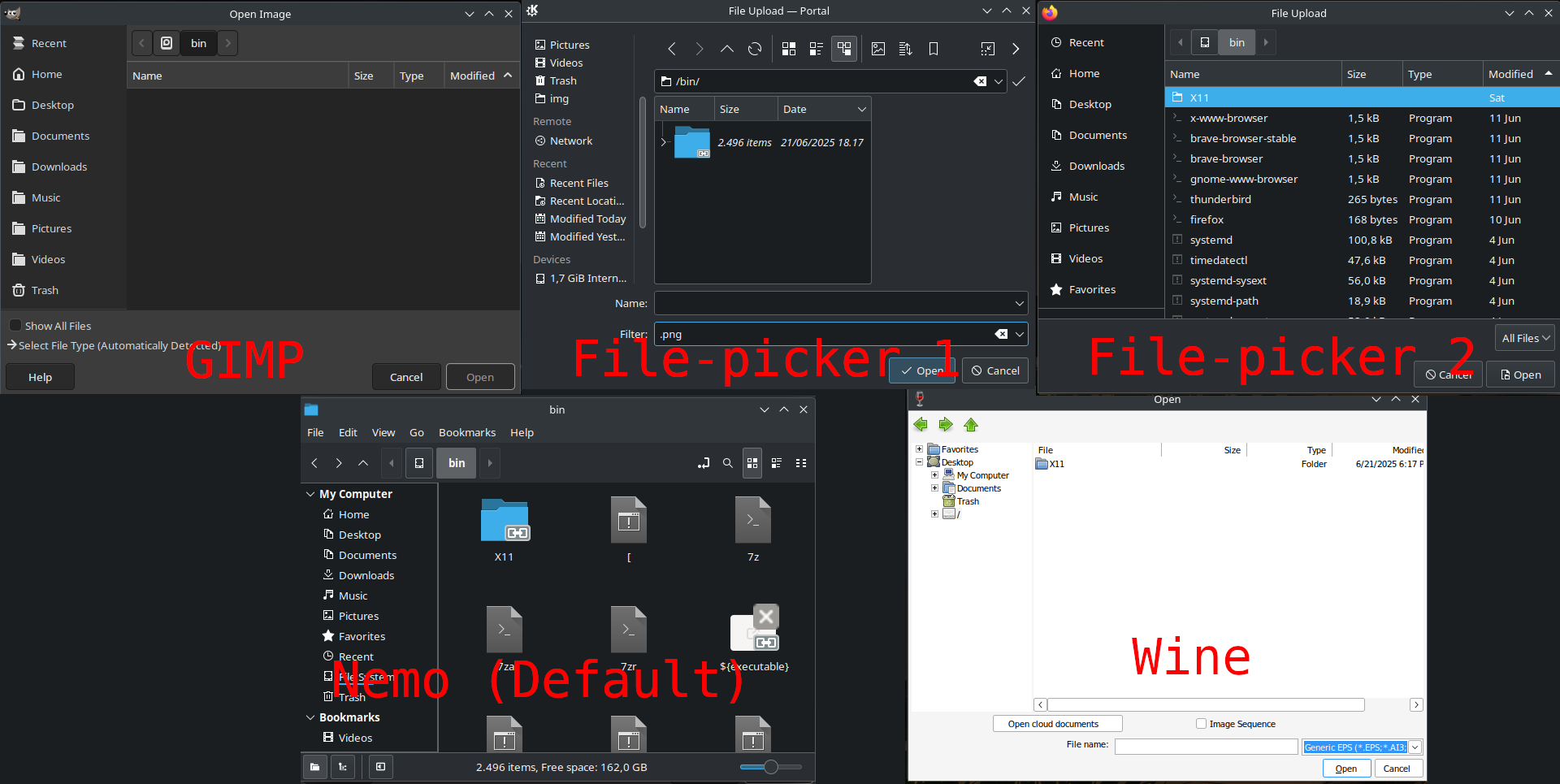This screenshot has height=784, width=1560.
Task: Open All Files filter dropdown in Firefox dialog
Action: [1525, 338]
